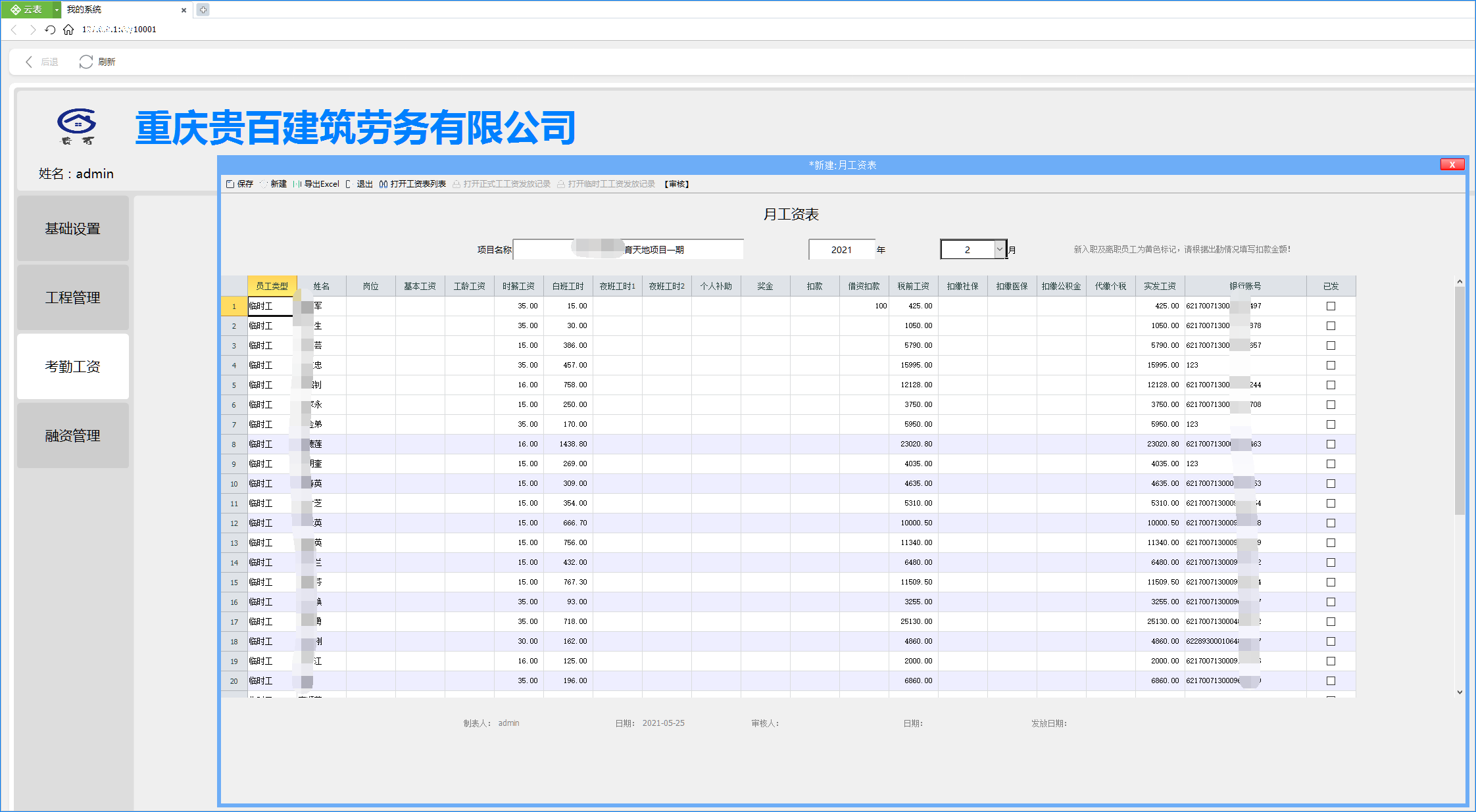
Task: Check 已发 box for row 10
Action: 1331,483
